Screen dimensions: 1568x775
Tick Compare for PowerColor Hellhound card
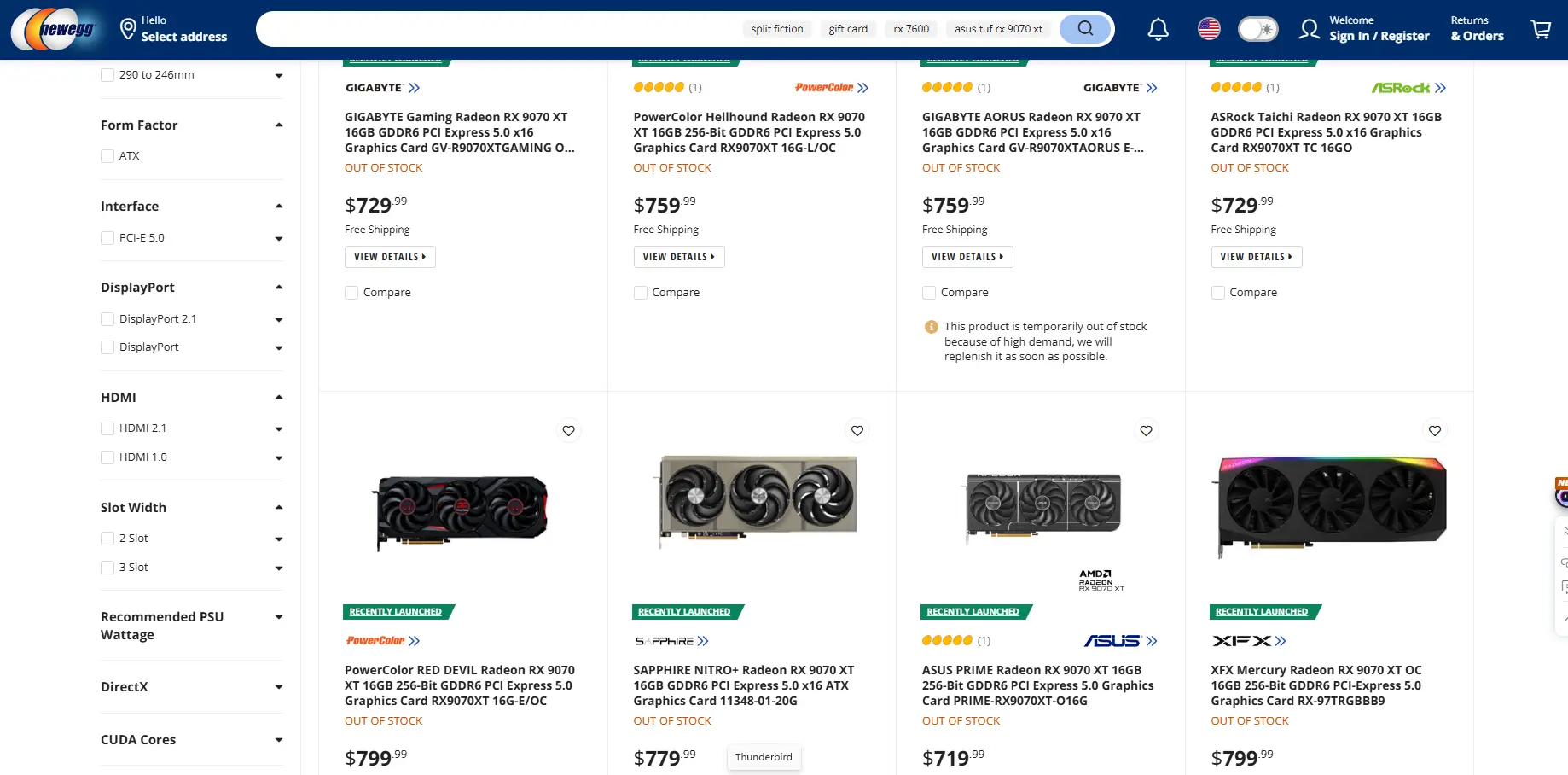(641, 293)
